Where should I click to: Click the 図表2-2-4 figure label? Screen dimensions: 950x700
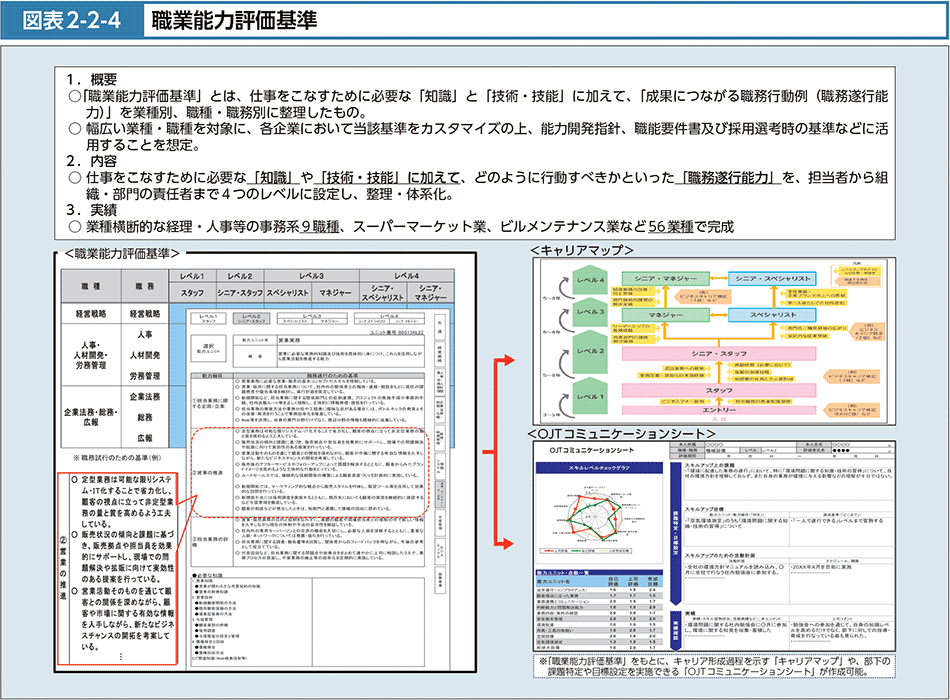tap(72, 19)
